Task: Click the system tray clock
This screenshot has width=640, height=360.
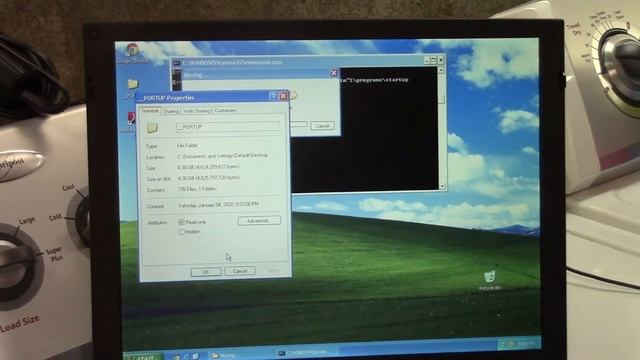Action: tap(526, 344)
